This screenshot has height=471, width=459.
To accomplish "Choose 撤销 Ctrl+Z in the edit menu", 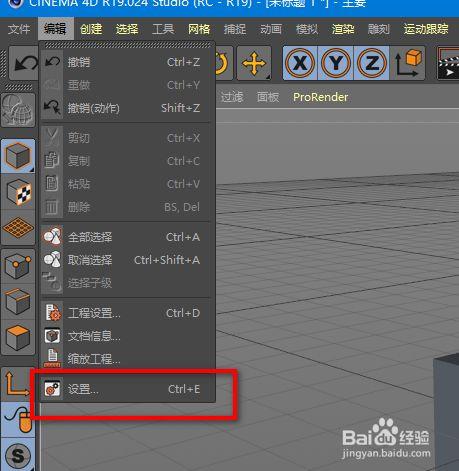I will 126,62.
